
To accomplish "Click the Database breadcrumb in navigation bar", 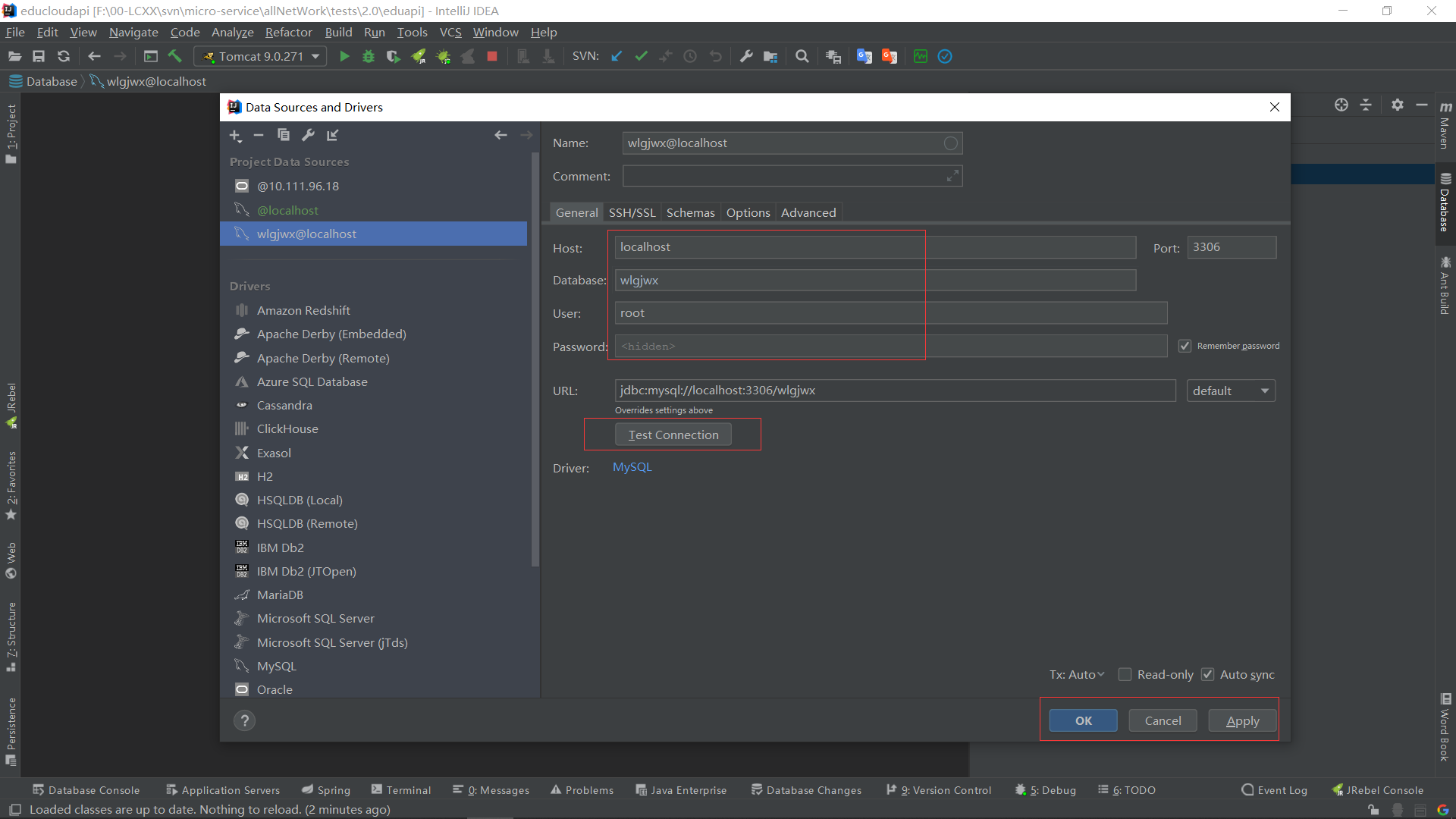I will [43, 81].
